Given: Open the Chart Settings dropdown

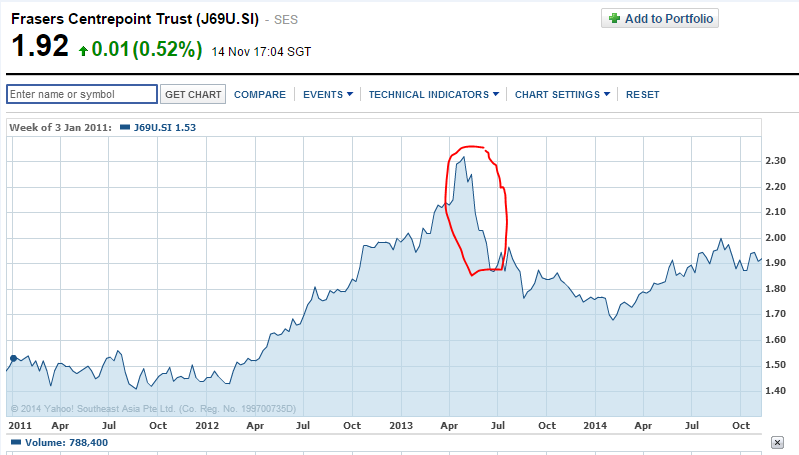Looking at the screenshot, I should pyautogui.click(x=562, y=94).
